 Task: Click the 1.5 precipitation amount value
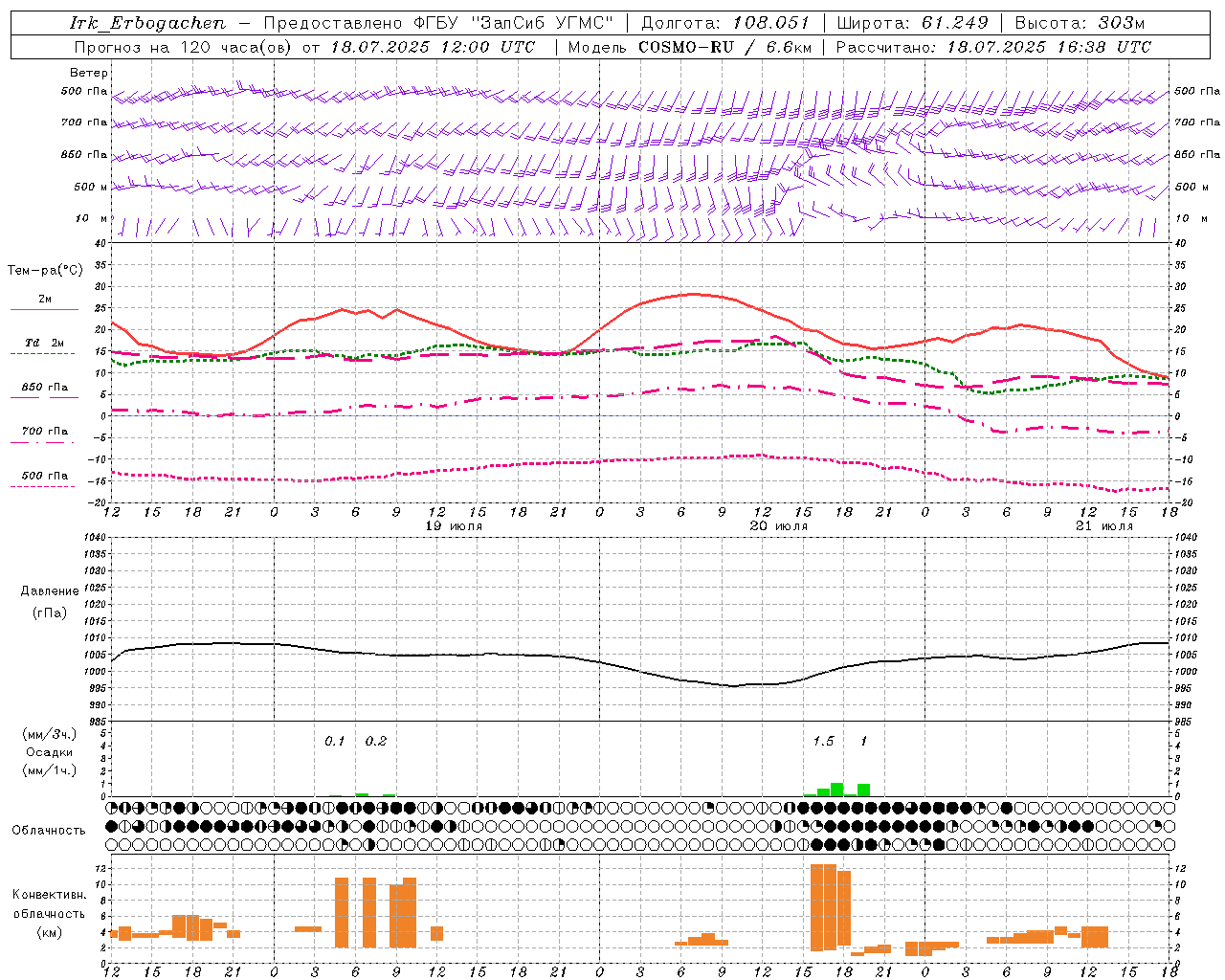point(823,741)
